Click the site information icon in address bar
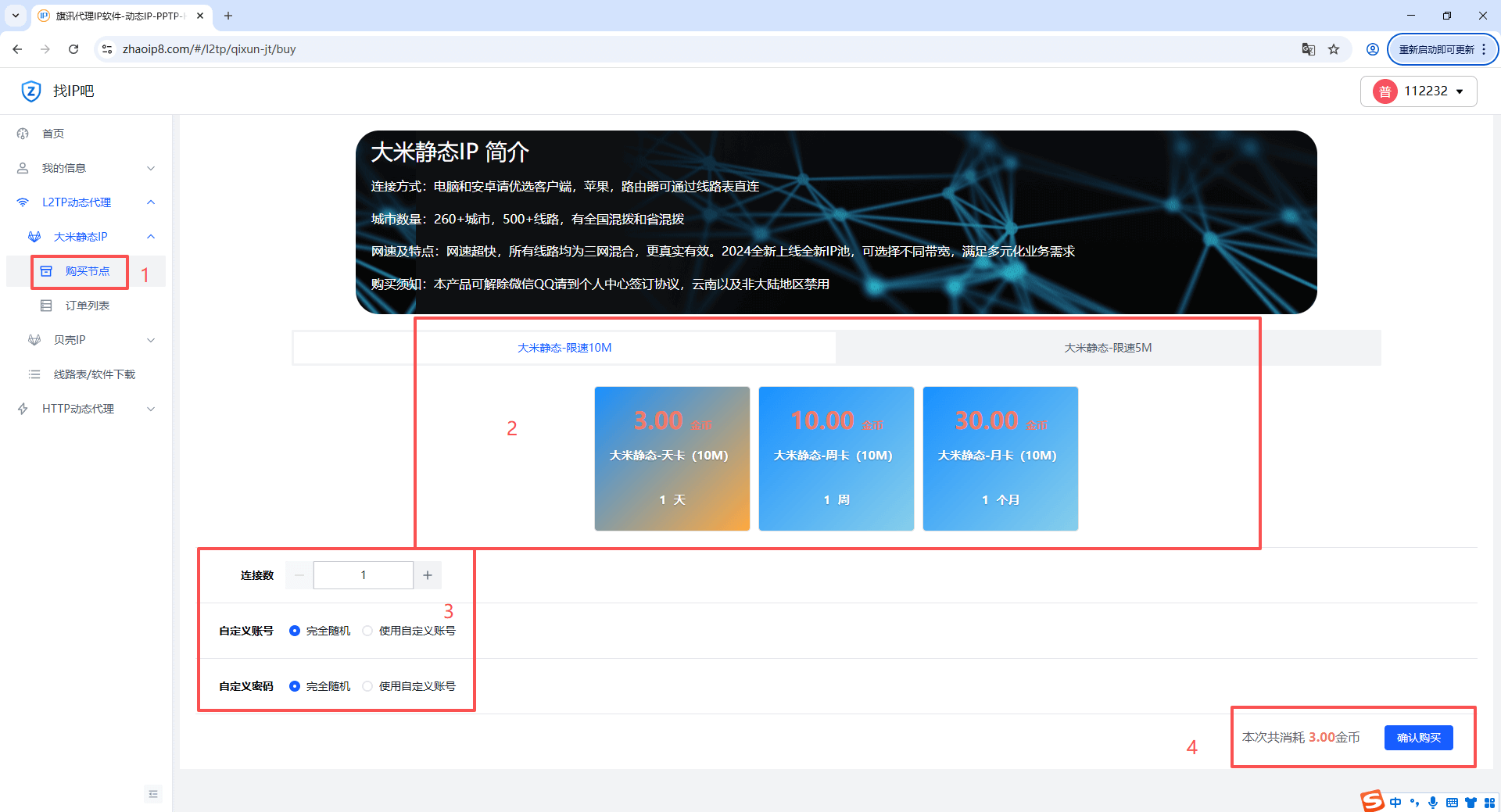This screenshot has height=812, width=1501. [107, 49]
